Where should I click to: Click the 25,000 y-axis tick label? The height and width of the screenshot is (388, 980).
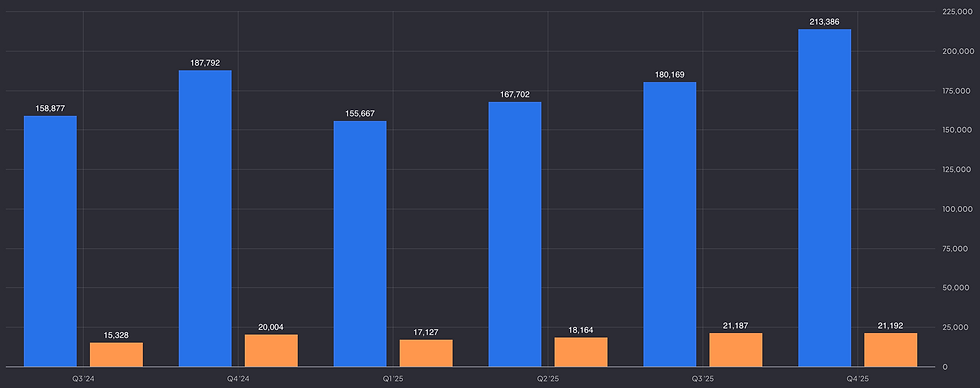956,327
